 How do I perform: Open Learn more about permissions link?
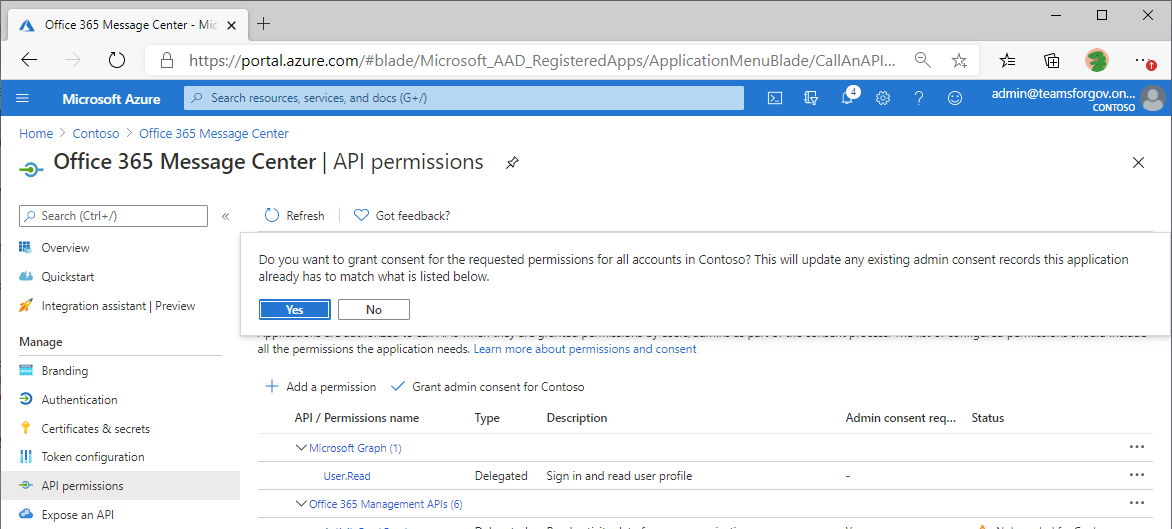tap(585, 349)
